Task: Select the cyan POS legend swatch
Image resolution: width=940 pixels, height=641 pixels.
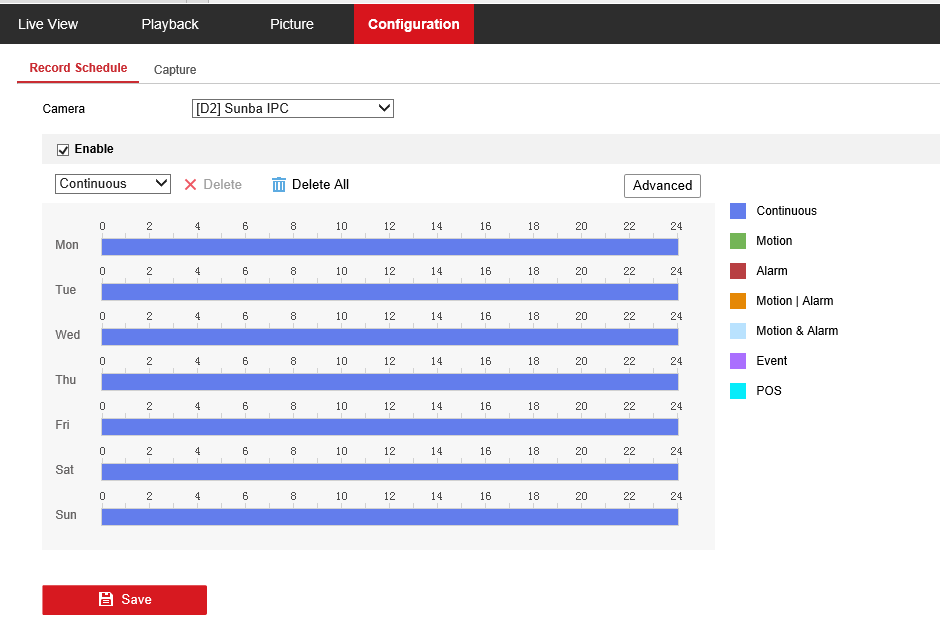Action: point(738,390)
